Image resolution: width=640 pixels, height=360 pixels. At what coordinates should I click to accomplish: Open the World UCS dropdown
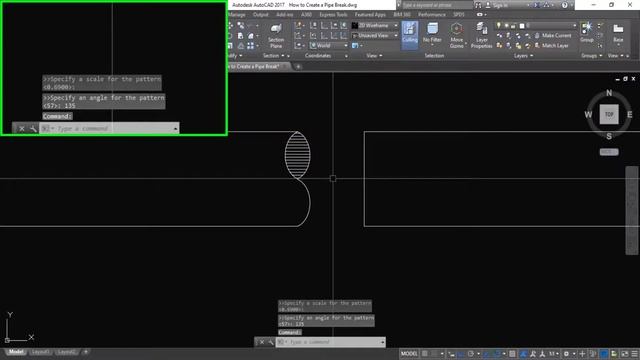329,45
